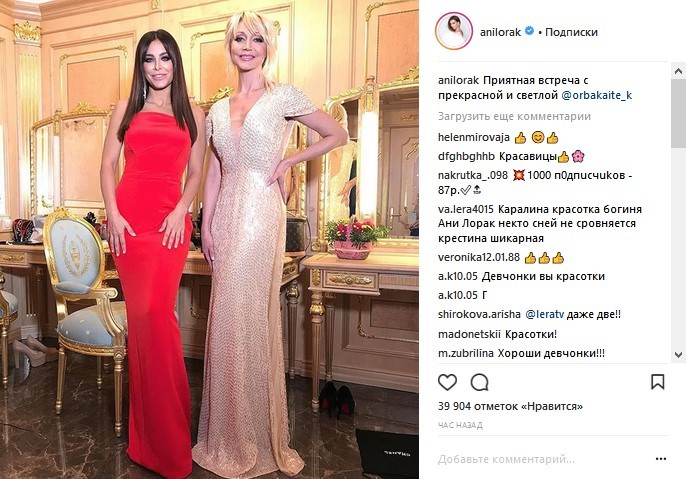686x479 pixels.
Task: Open the @orbakaite_k mention link
Action: click(x=597, y=95)
